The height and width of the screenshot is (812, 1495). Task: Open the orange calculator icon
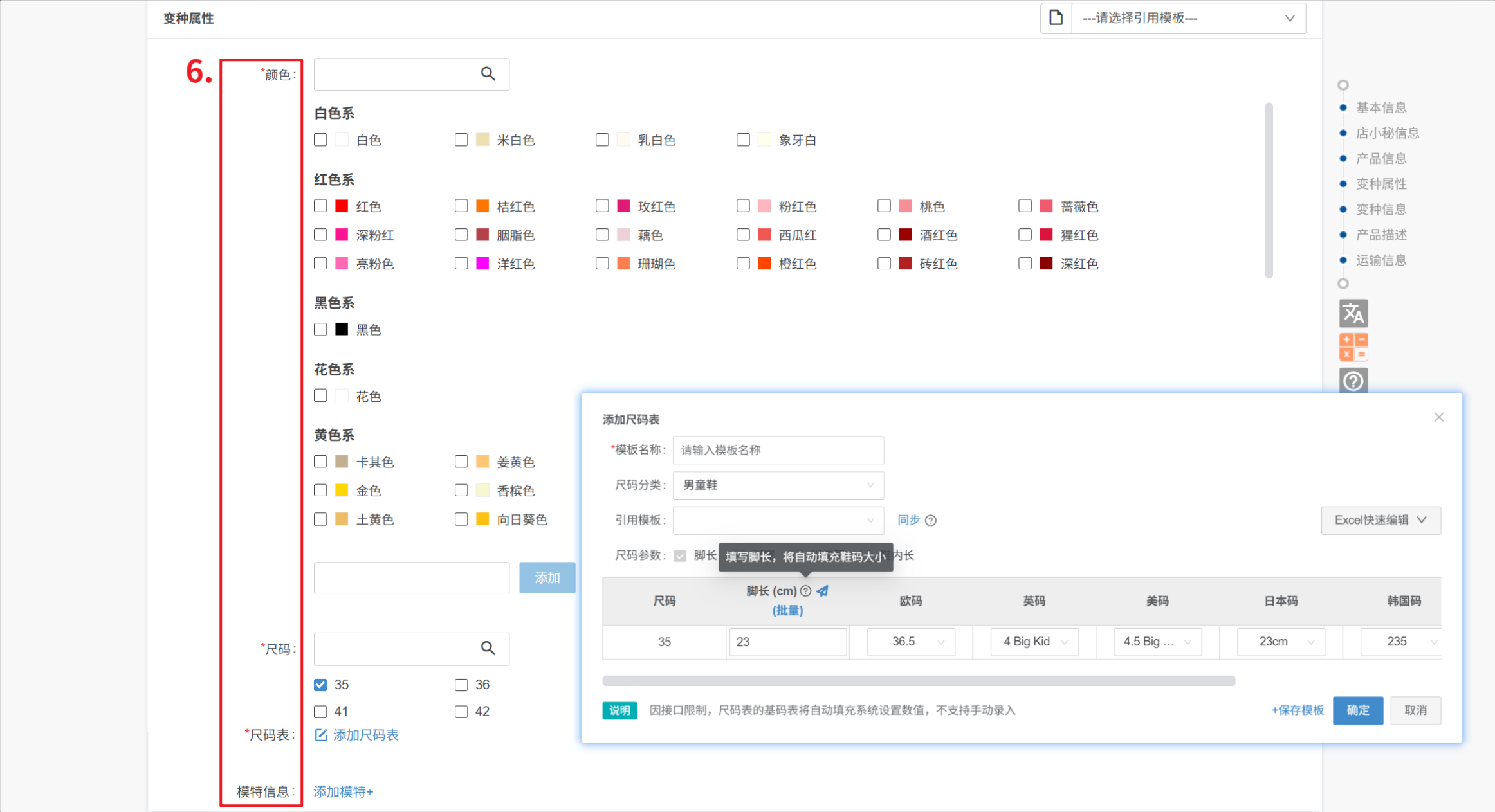pos(1353,347)
